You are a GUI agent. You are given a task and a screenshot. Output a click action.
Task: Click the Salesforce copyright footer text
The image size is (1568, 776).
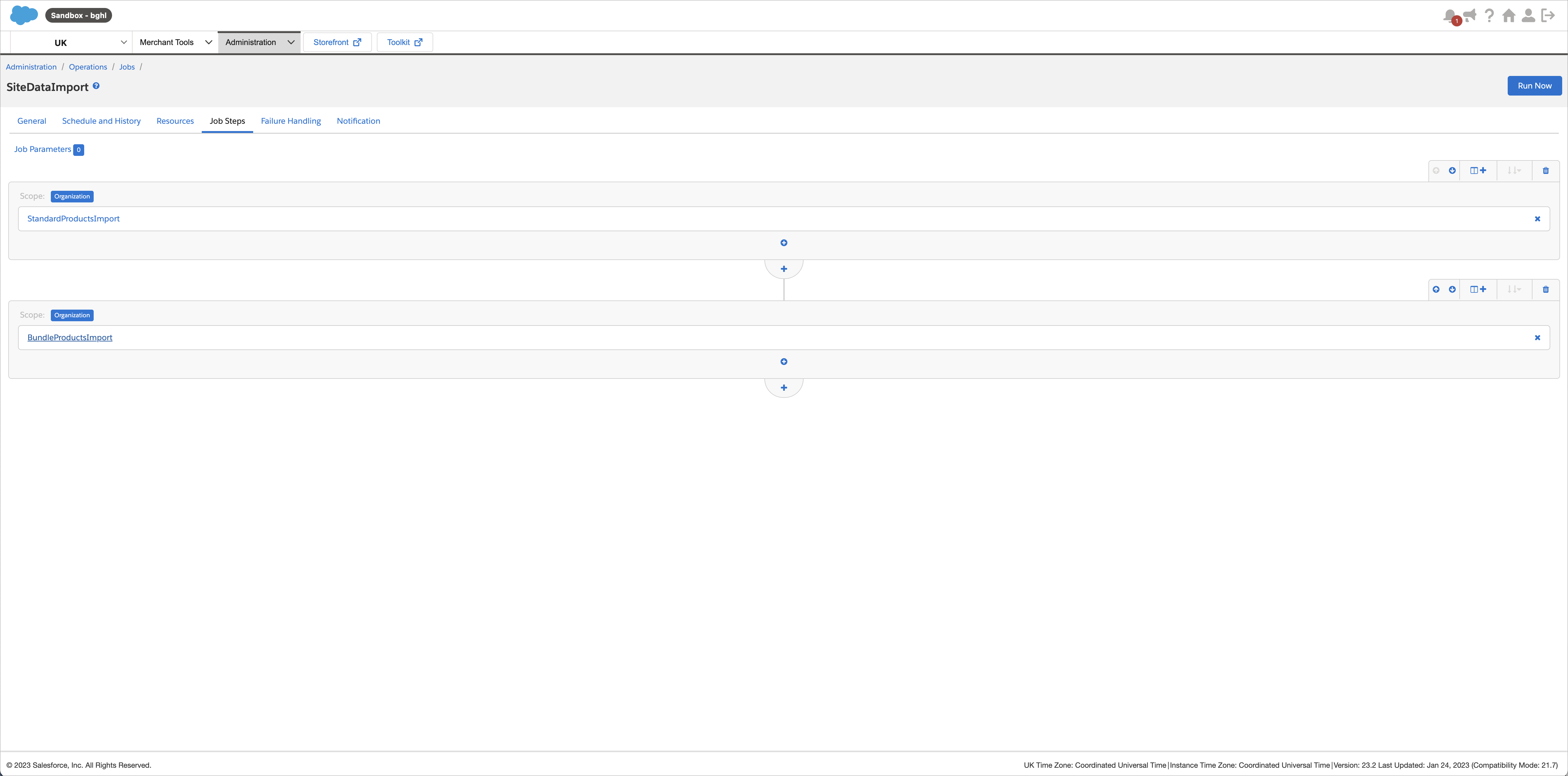[x=78, y=765]
